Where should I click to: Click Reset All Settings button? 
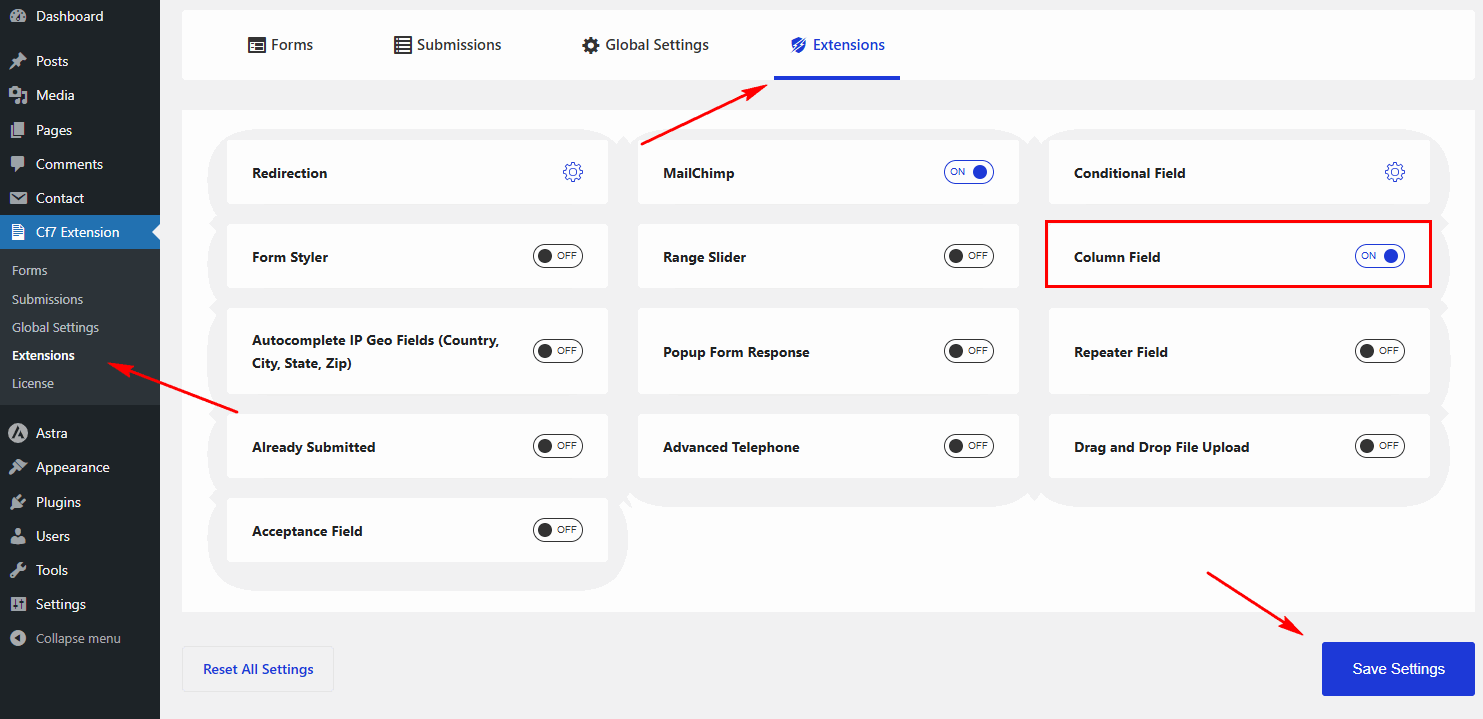pos(258,669)
